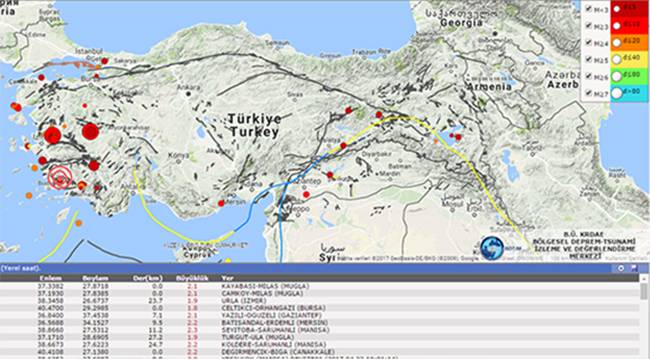Toggle the M≥7 magnitude checkbox
Image resolution: width=650 pixels, height=360 pixels.
coord(589,93)
